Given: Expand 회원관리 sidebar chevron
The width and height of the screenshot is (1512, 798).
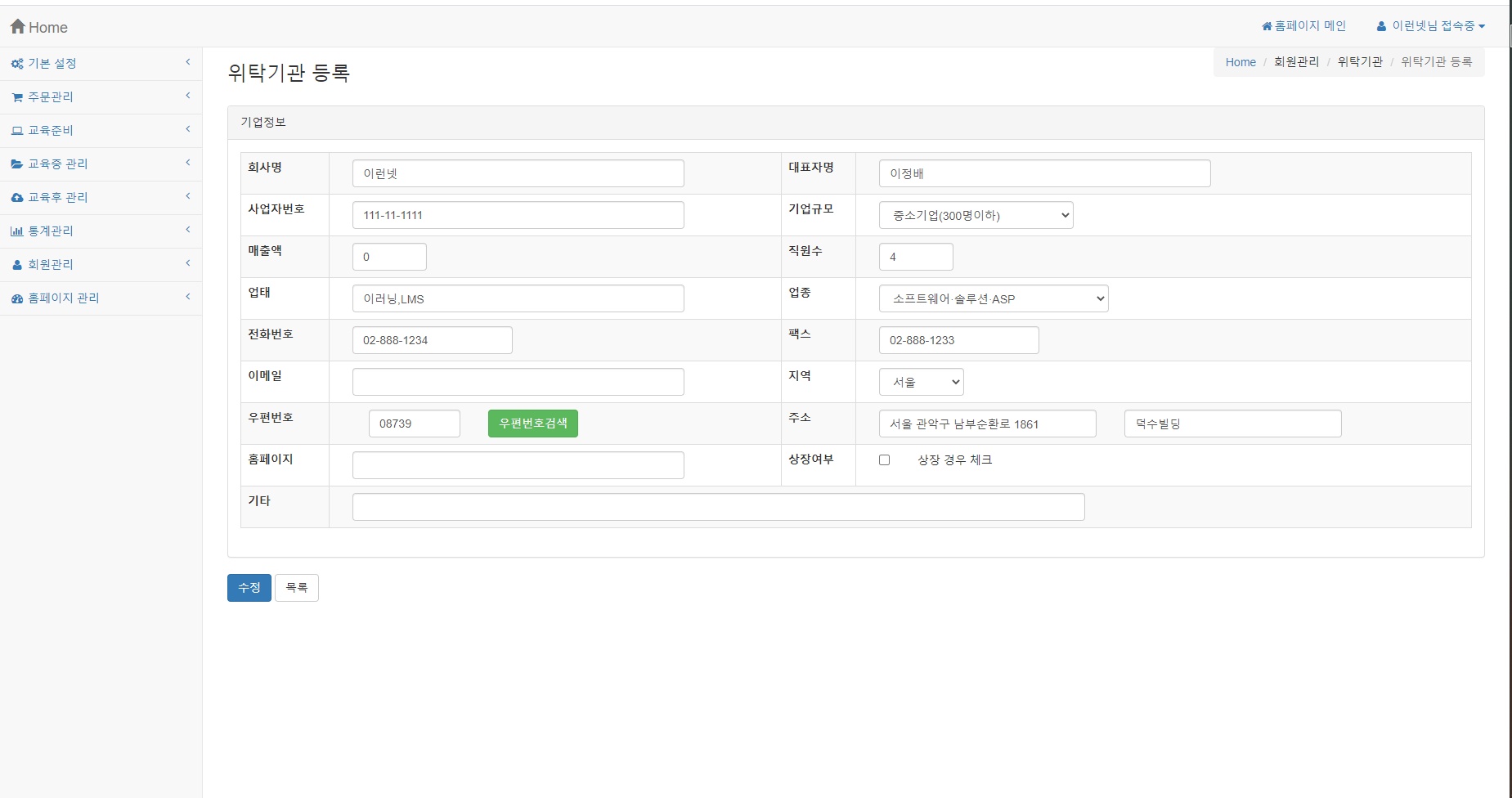Looking at the screenshot, I should [188, 263].
